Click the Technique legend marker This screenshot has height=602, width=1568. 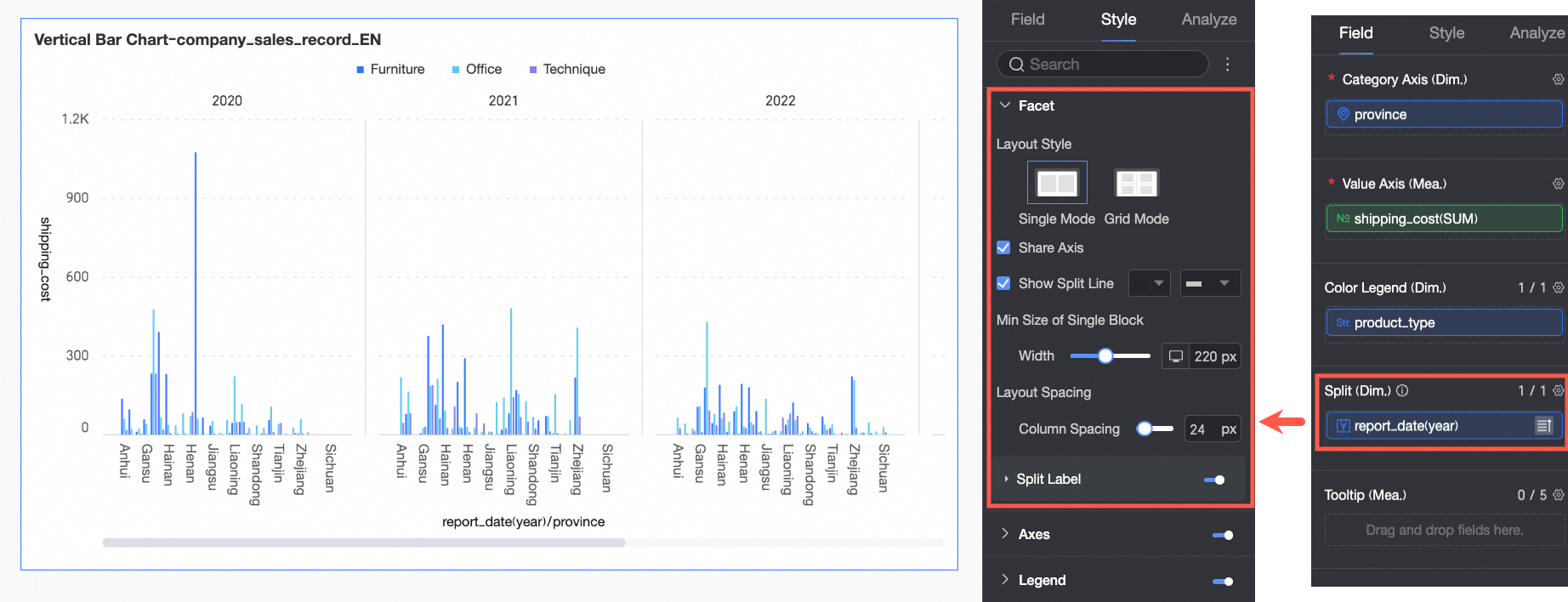coord(533,70)
